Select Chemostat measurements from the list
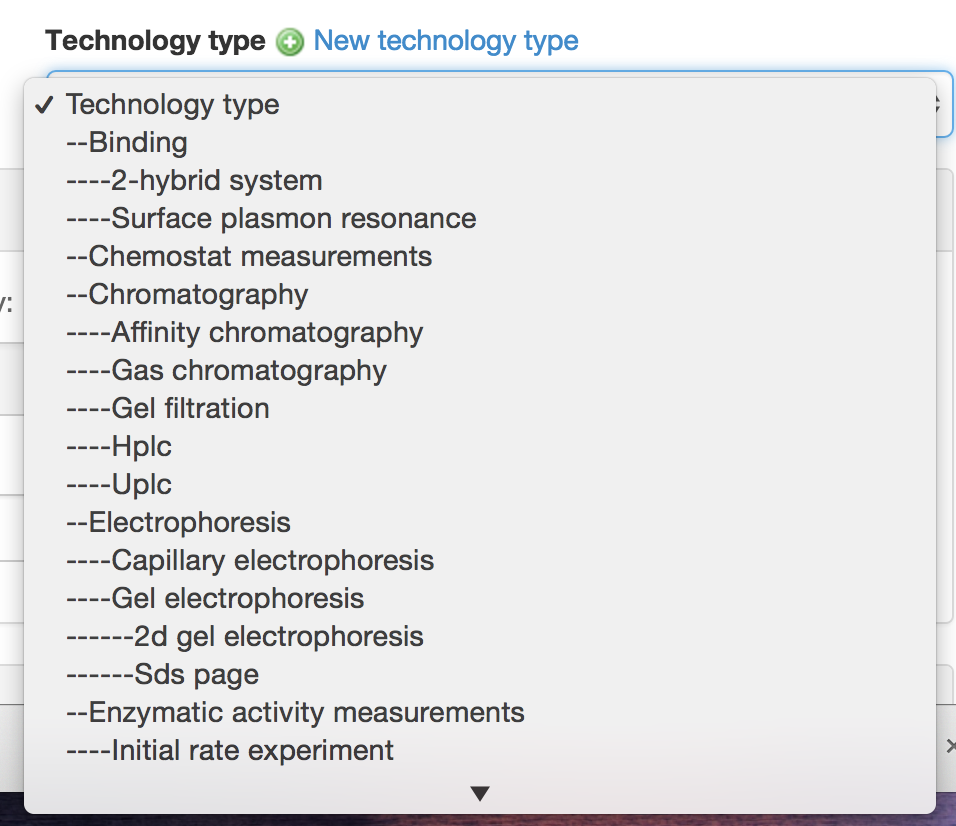 (x=247, y=256)
